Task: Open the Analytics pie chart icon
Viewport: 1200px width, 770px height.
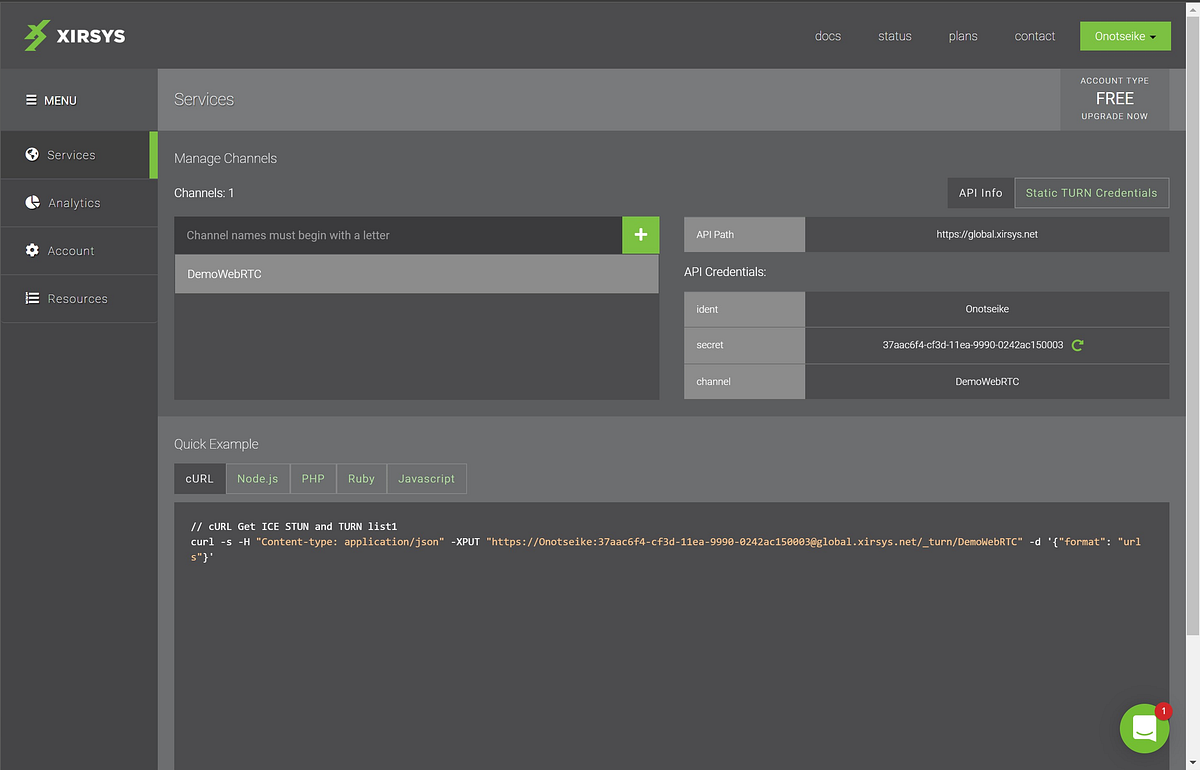Action: 35,202
